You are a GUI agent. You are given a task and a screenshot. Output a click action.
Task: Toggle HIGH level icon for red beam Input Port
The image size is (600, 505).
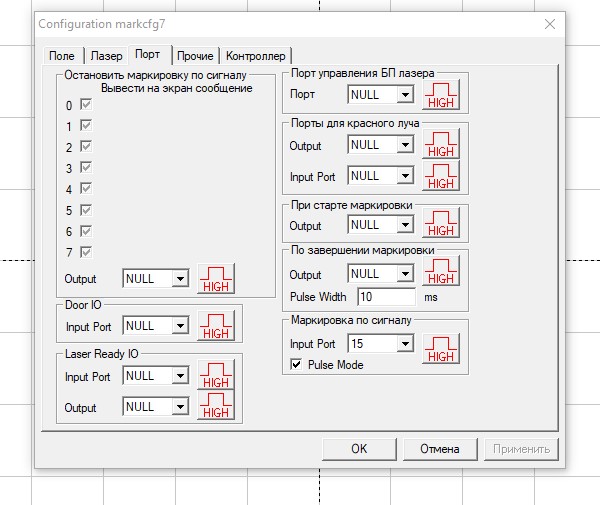point(441,176)
